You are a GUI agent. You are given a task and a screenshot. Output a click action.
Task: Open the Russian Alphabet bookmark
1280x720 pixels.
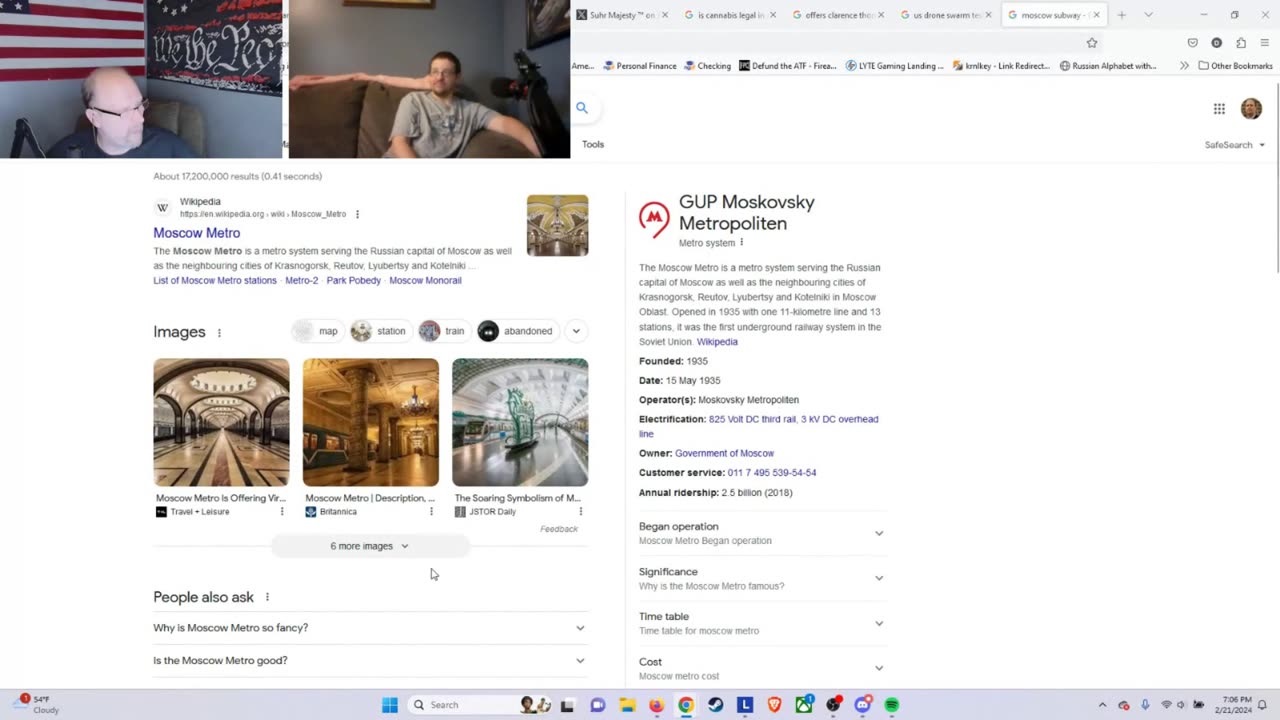[1108, 66]
